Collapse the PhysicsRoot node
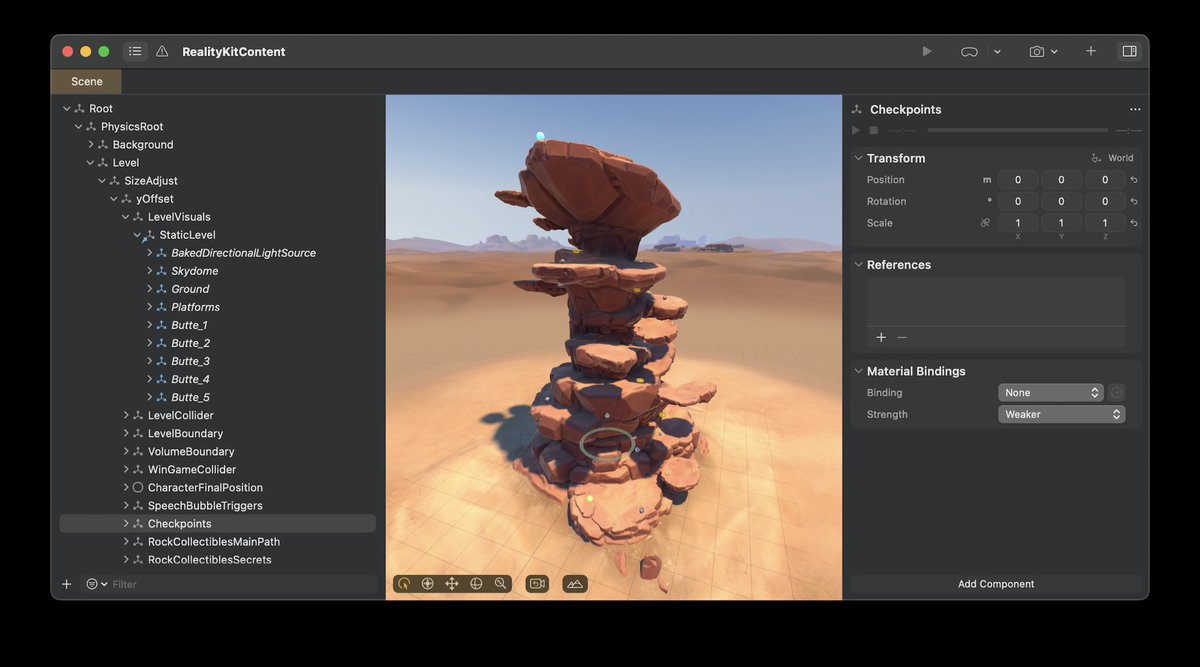1200x667 pixels. click(79, 127)
